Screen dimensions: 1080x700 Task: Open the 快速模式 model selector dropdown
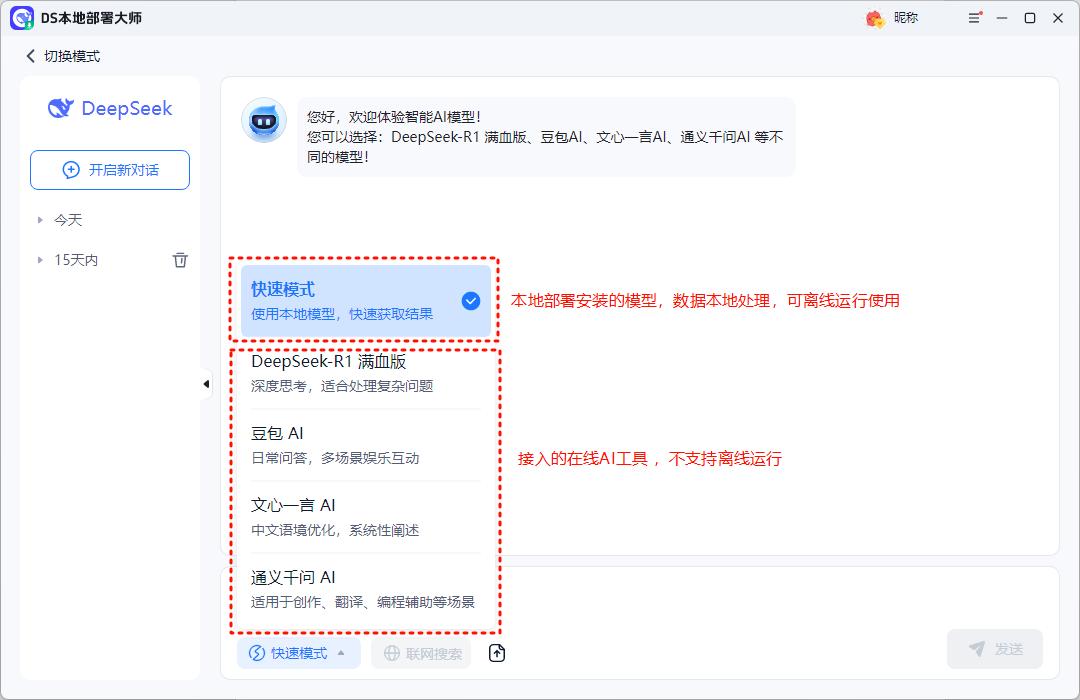coord(298,652)
